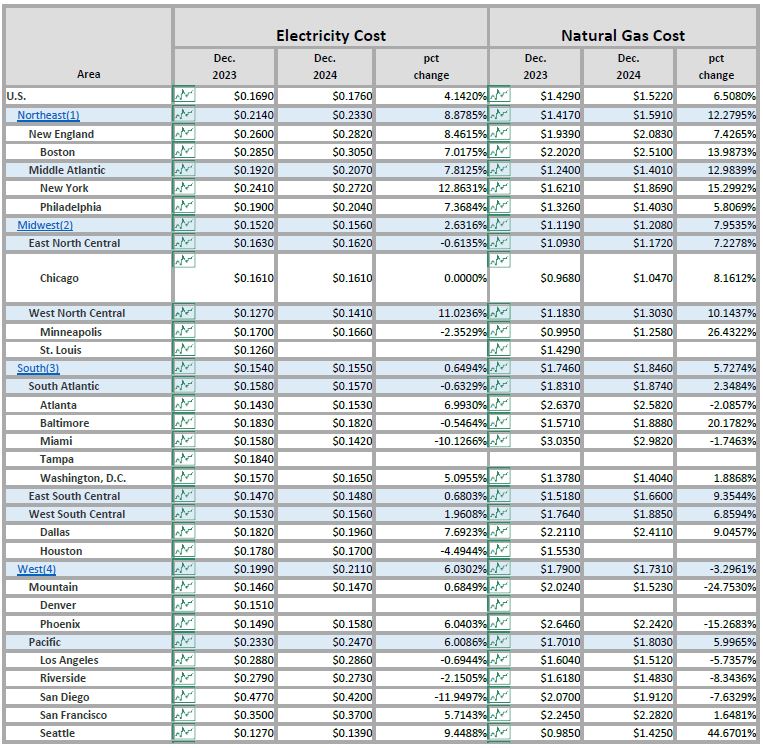The image size is (763, 748).
Task: Select the Natural Gas Cost header
Action: [x=622, y=35]
